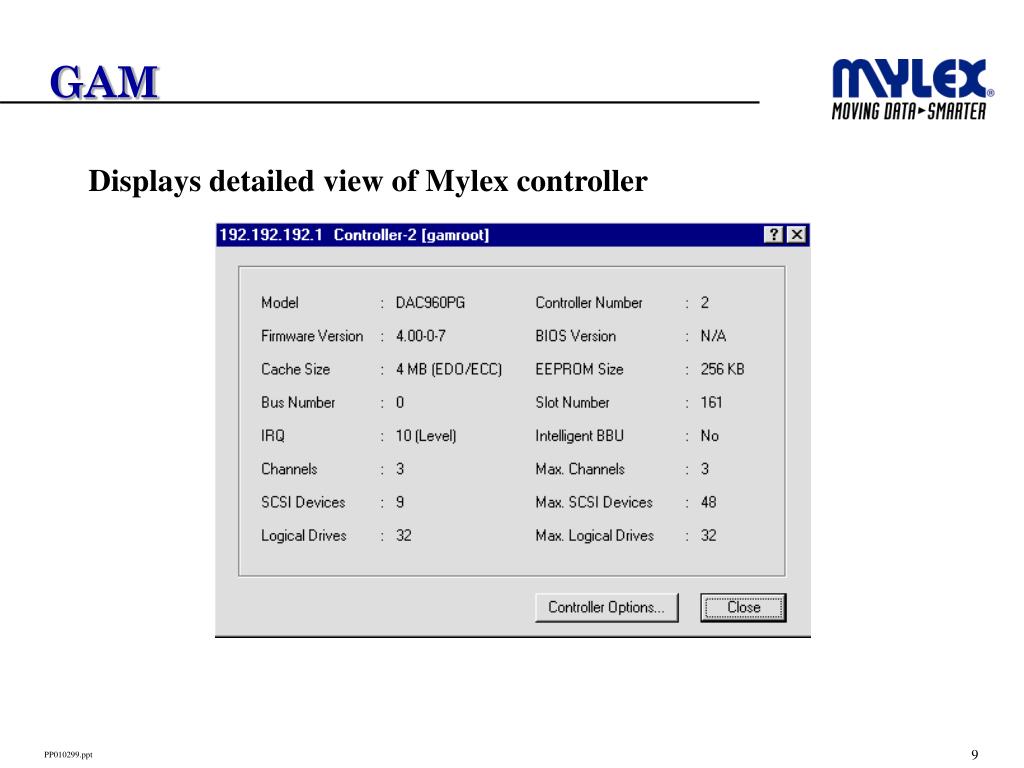The height and width of the screenshot is (768, 1024).
Task: Click the Max. SCSI Devices value 48
Action: coord(709,502)
